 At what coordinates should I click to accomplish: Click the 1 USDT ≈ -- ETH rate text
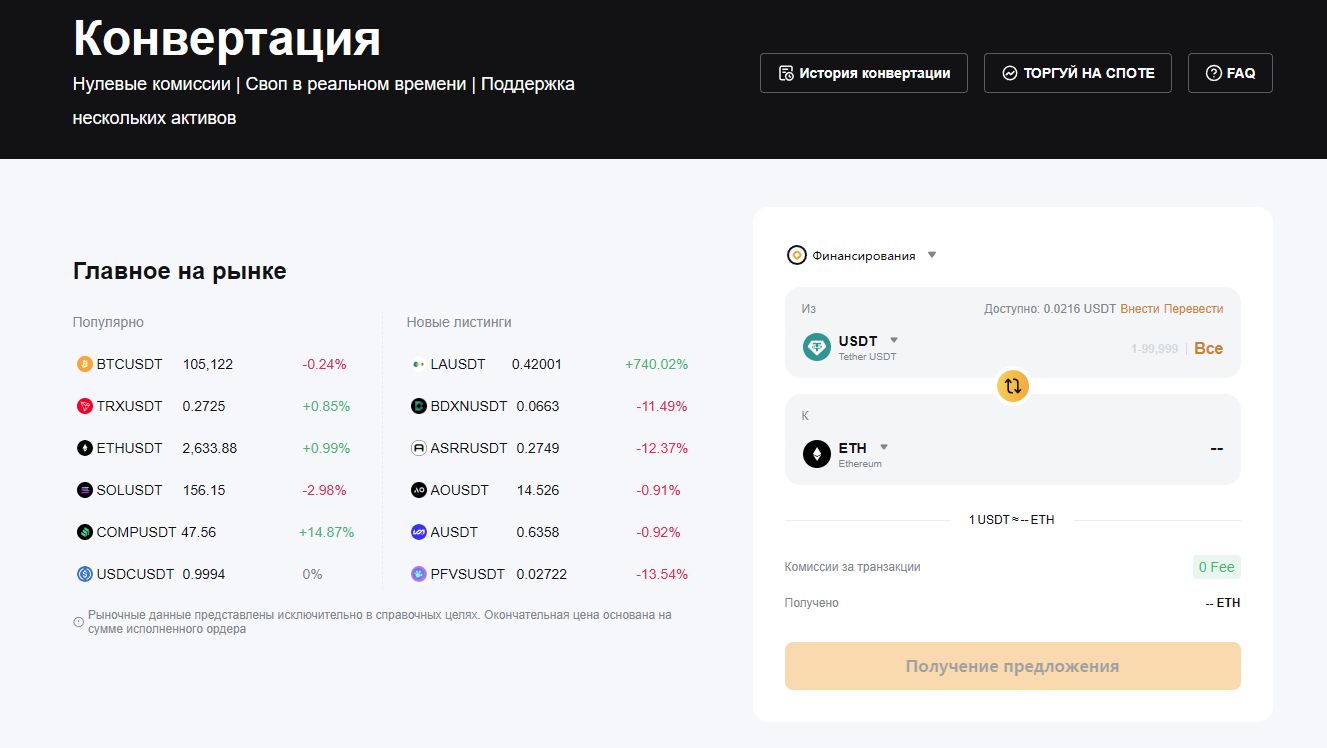[x=1012, y=520]
